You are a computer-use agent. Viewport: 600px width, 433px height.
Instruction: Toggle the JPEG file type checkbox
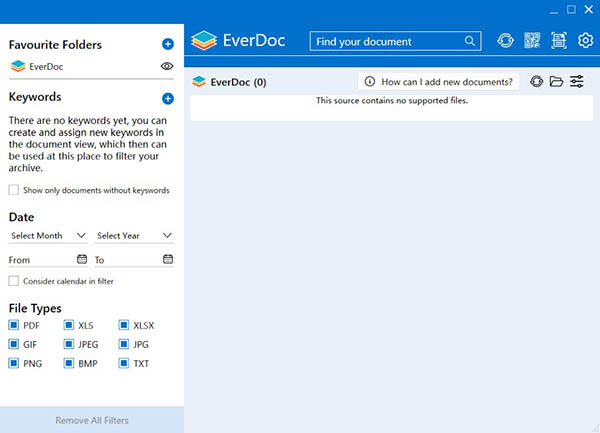(x=69, y=344)
